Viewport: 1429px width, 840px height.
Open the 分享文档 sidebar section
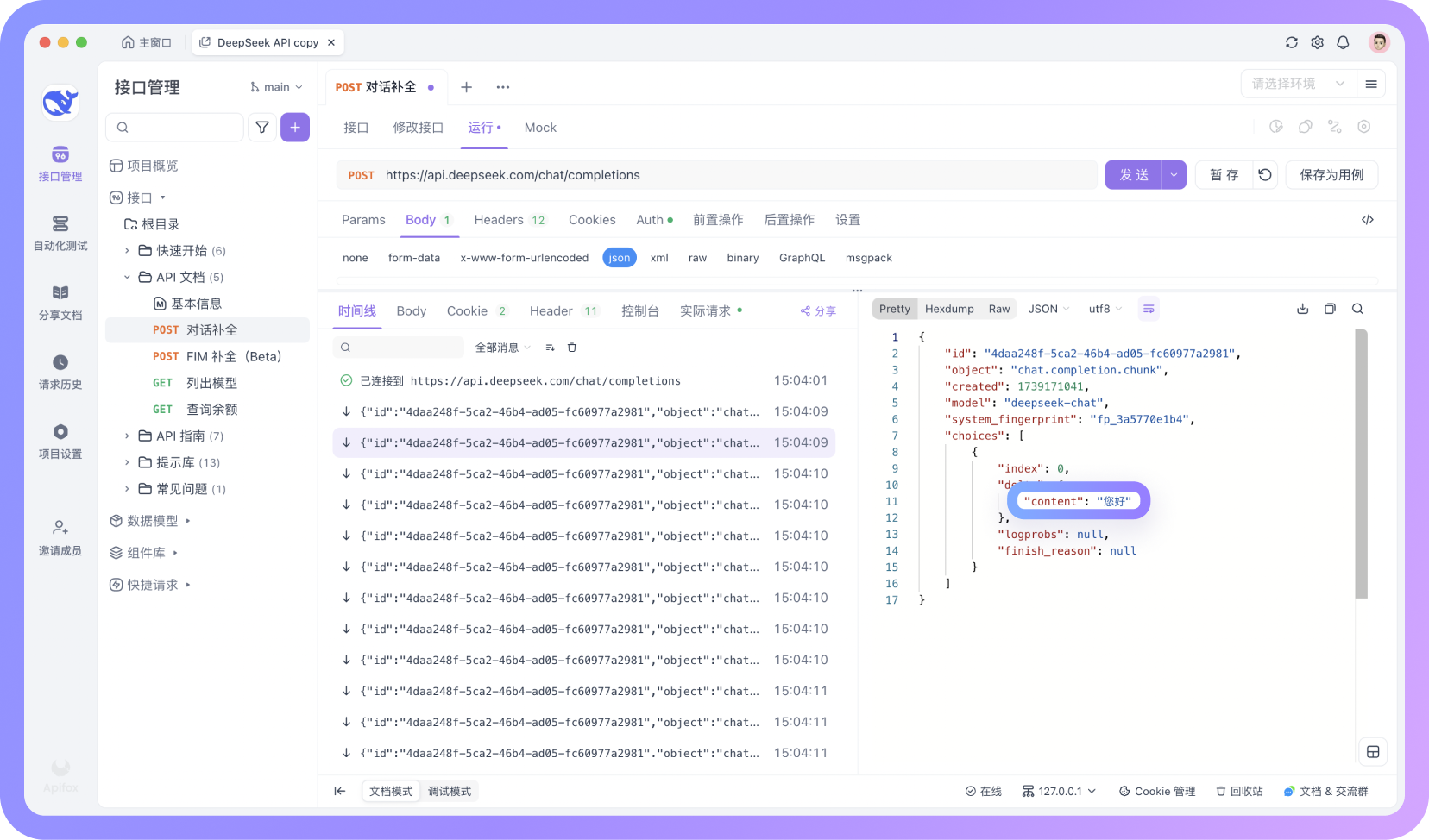[x=60, y=303]
